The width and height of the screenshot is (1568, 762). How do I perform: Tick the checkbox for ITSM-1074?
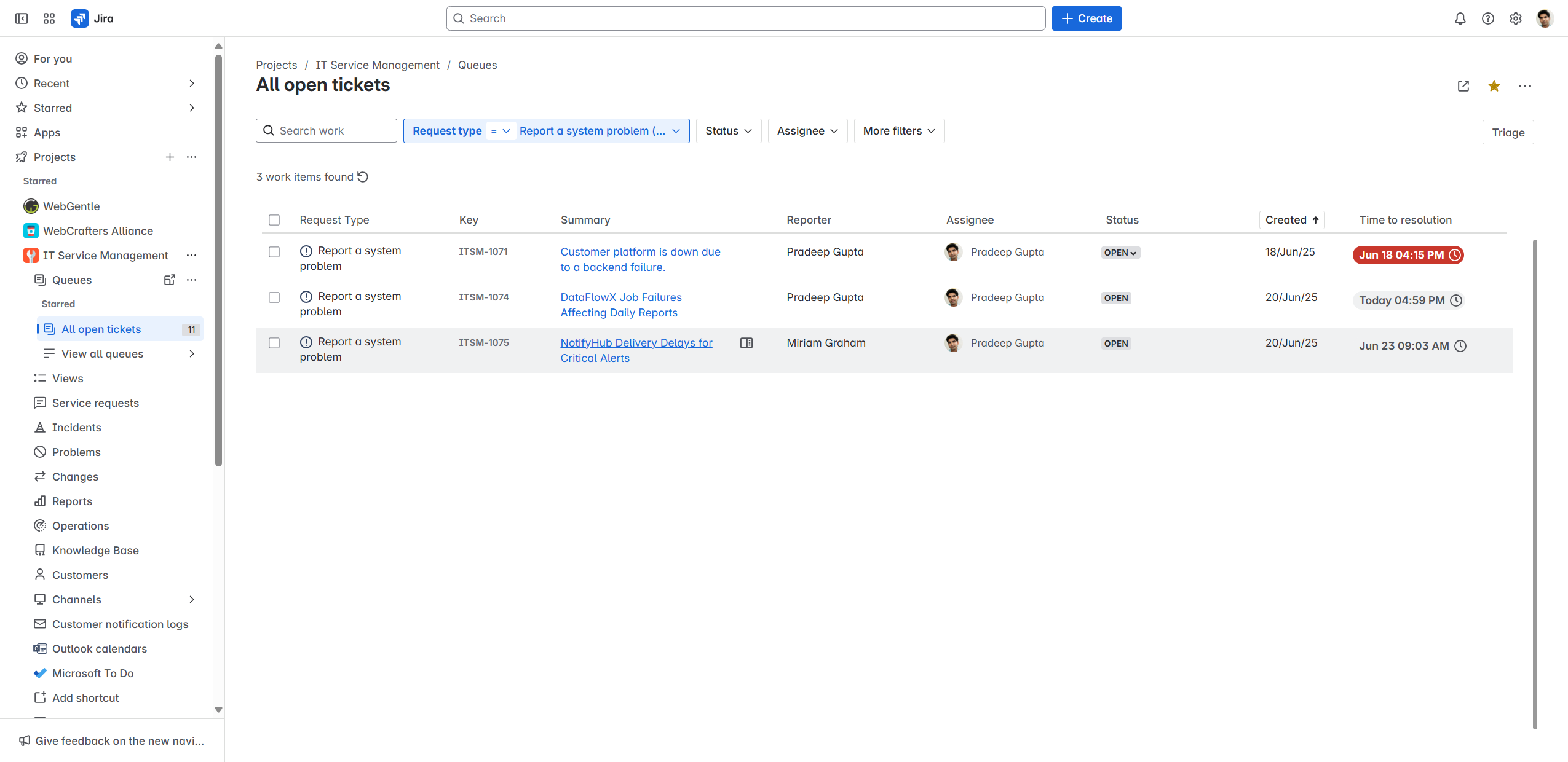coord(274,297)
